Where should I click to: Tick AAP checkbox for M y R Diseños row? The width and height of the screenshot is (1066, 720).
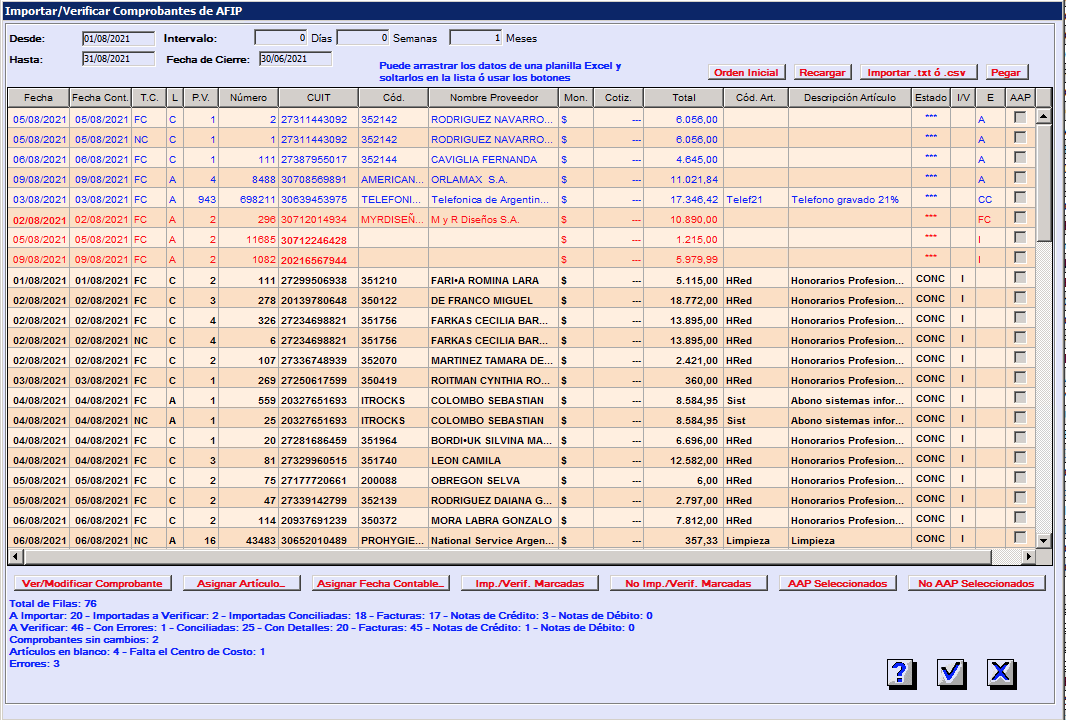point(1020,218)
